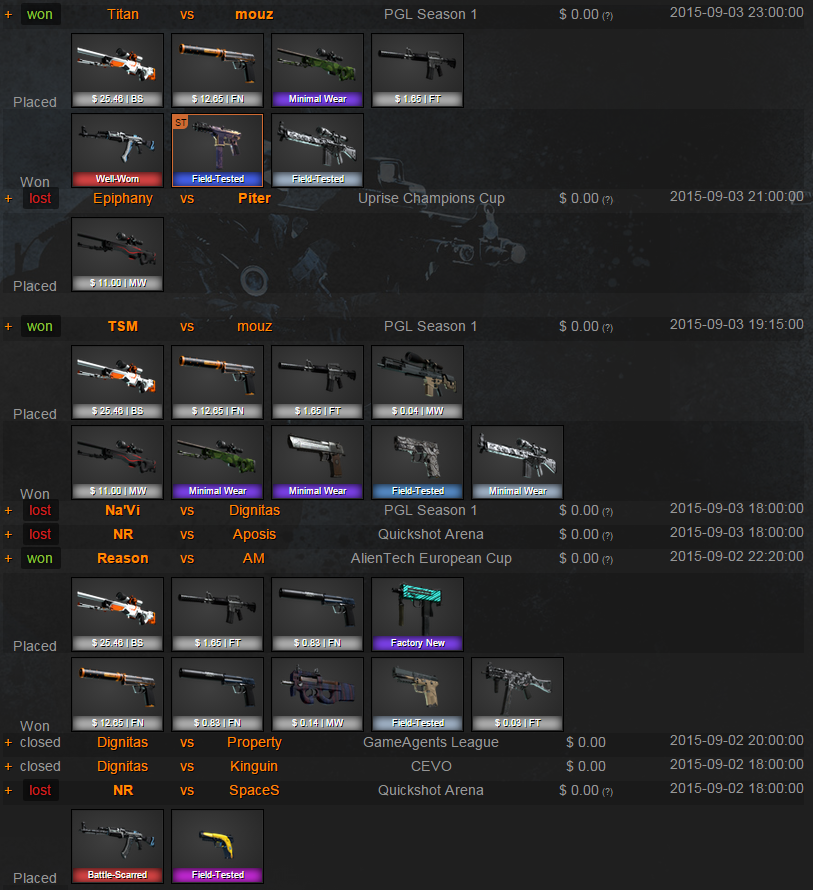This screenshot has height=890, width=813.
Task: Select $25.46 BS AWP placed on Reason match
Action: tap(118, 615)
